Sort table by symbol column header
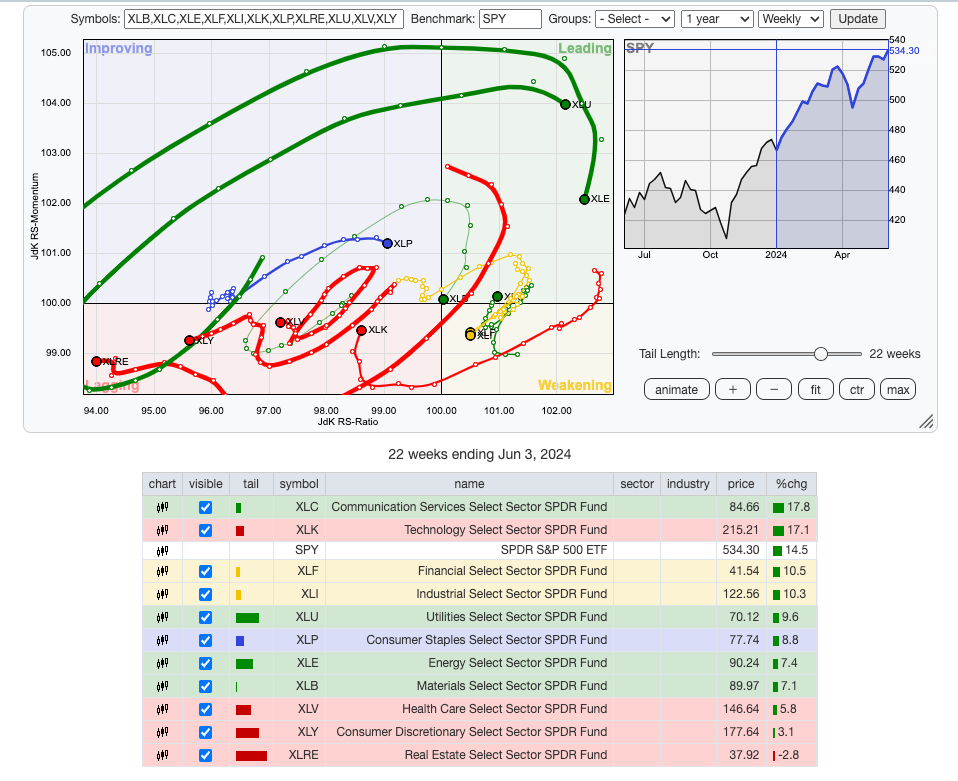This screenshot has width=958, height=781. pos(299,484)
